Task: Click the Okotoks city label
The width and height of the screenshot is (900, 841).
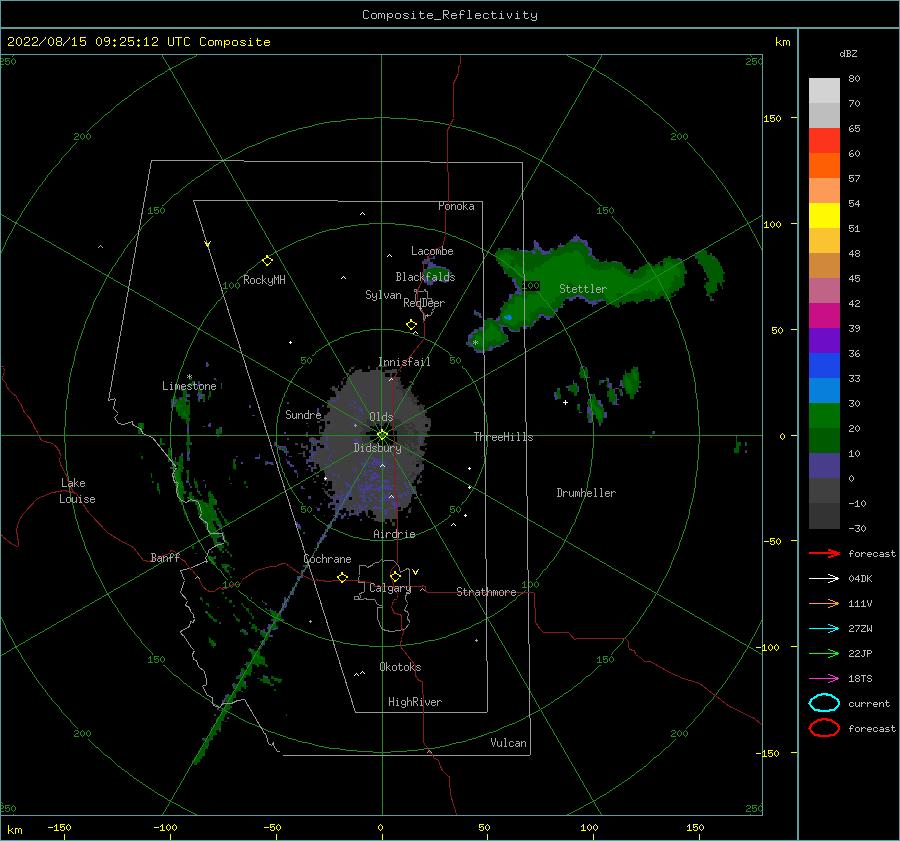Action: click(400, 667)
